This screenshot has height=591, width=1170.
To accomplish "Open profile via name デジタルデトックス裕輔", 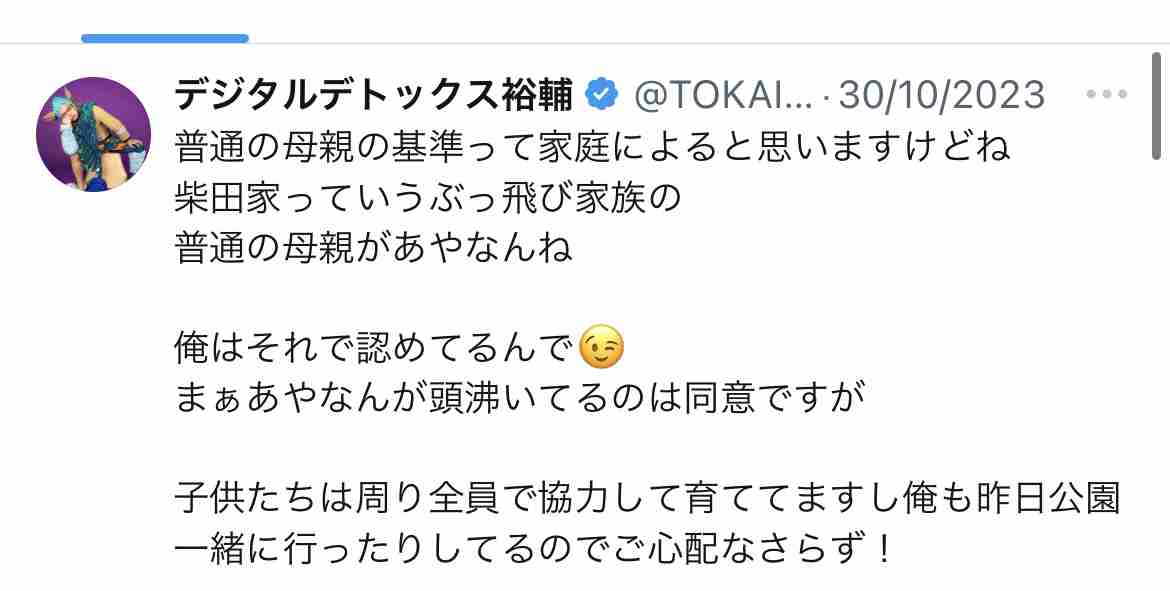I will click(x=374, y=95).
